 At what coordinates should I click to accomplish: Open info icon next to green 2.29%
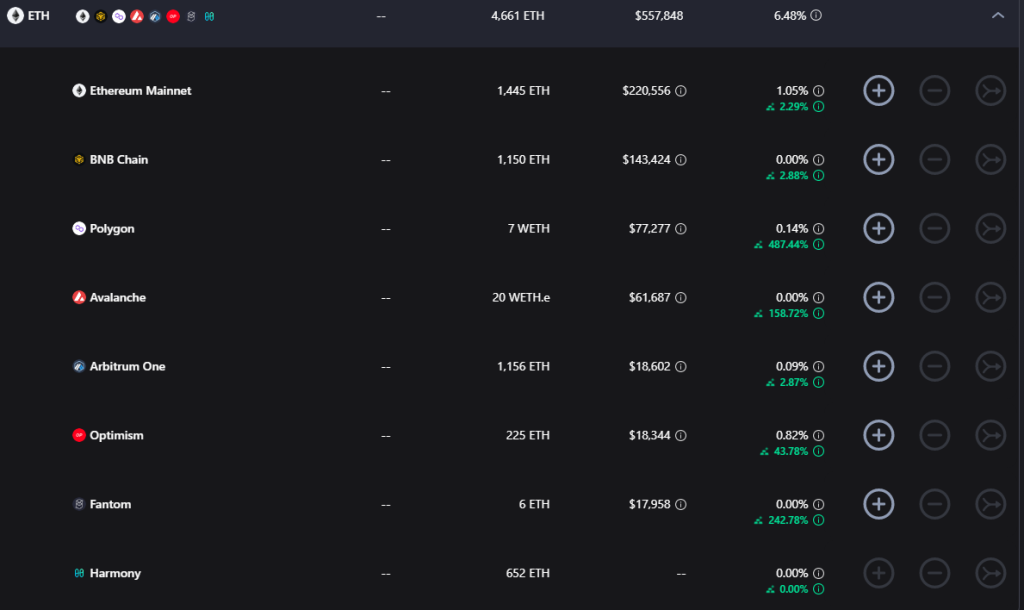(818, 106)
